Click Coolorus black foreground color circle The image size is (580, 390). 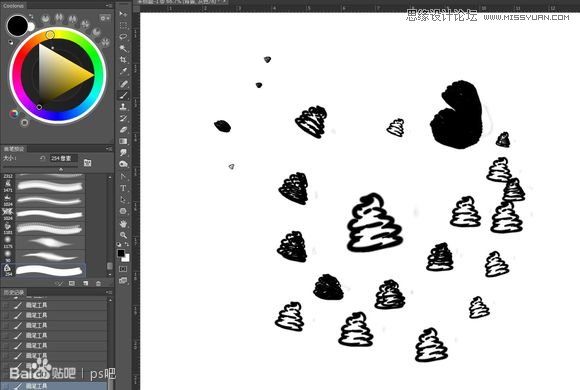(17, 26)
